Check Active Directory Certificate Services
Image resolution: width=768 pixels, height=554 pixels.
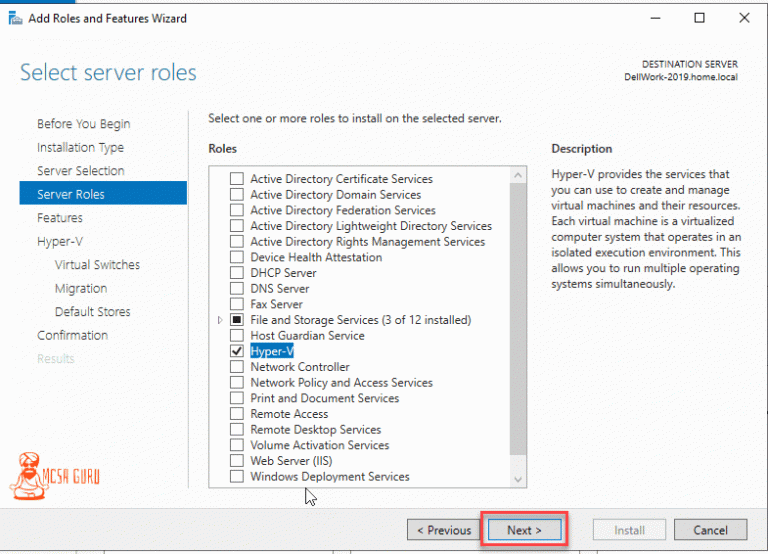(x=237, y=179)
